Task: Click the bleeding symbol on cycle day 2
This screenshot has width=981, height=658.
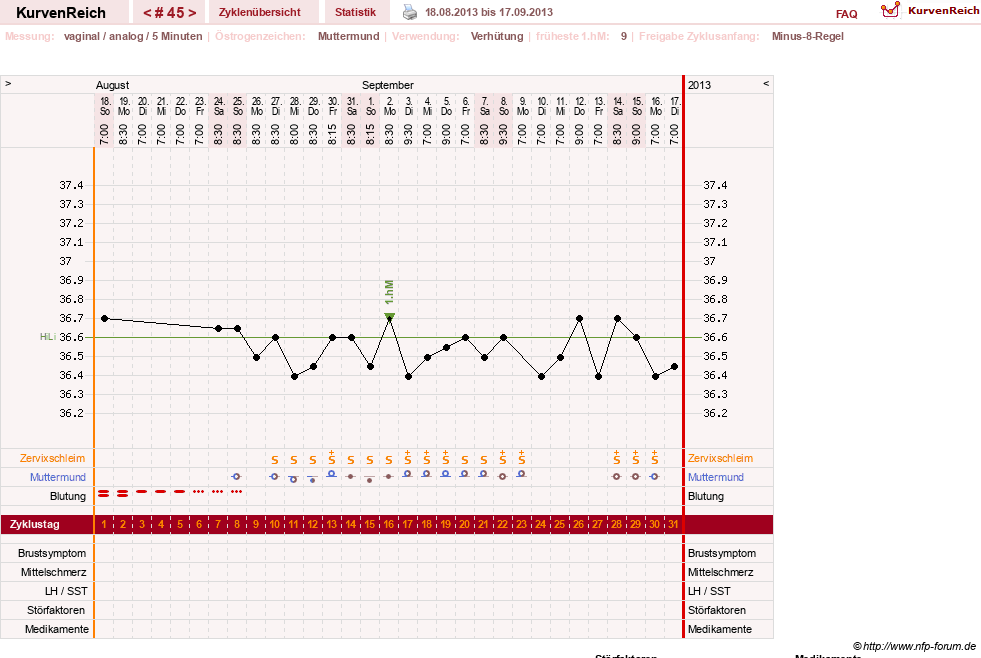Action: coord(123,494)
